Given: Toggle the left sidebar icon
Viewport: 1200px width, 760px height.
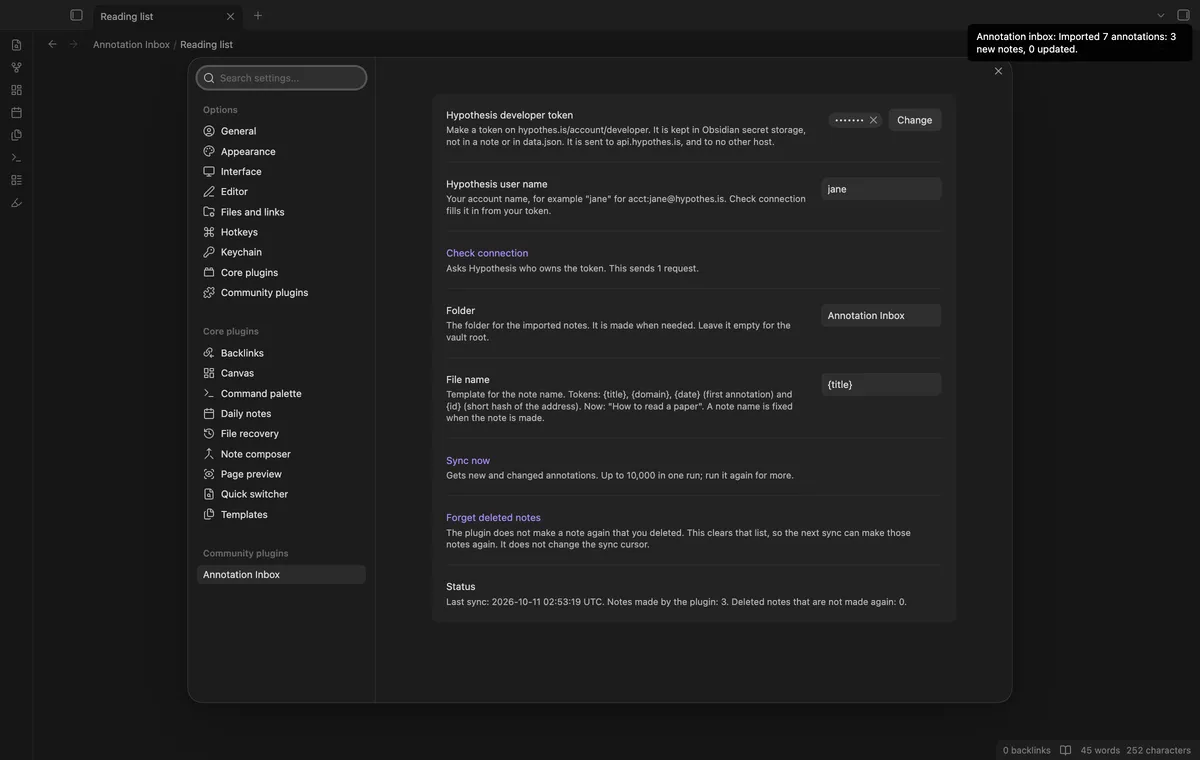Looking at the screenshot, I should click(76, 15).
